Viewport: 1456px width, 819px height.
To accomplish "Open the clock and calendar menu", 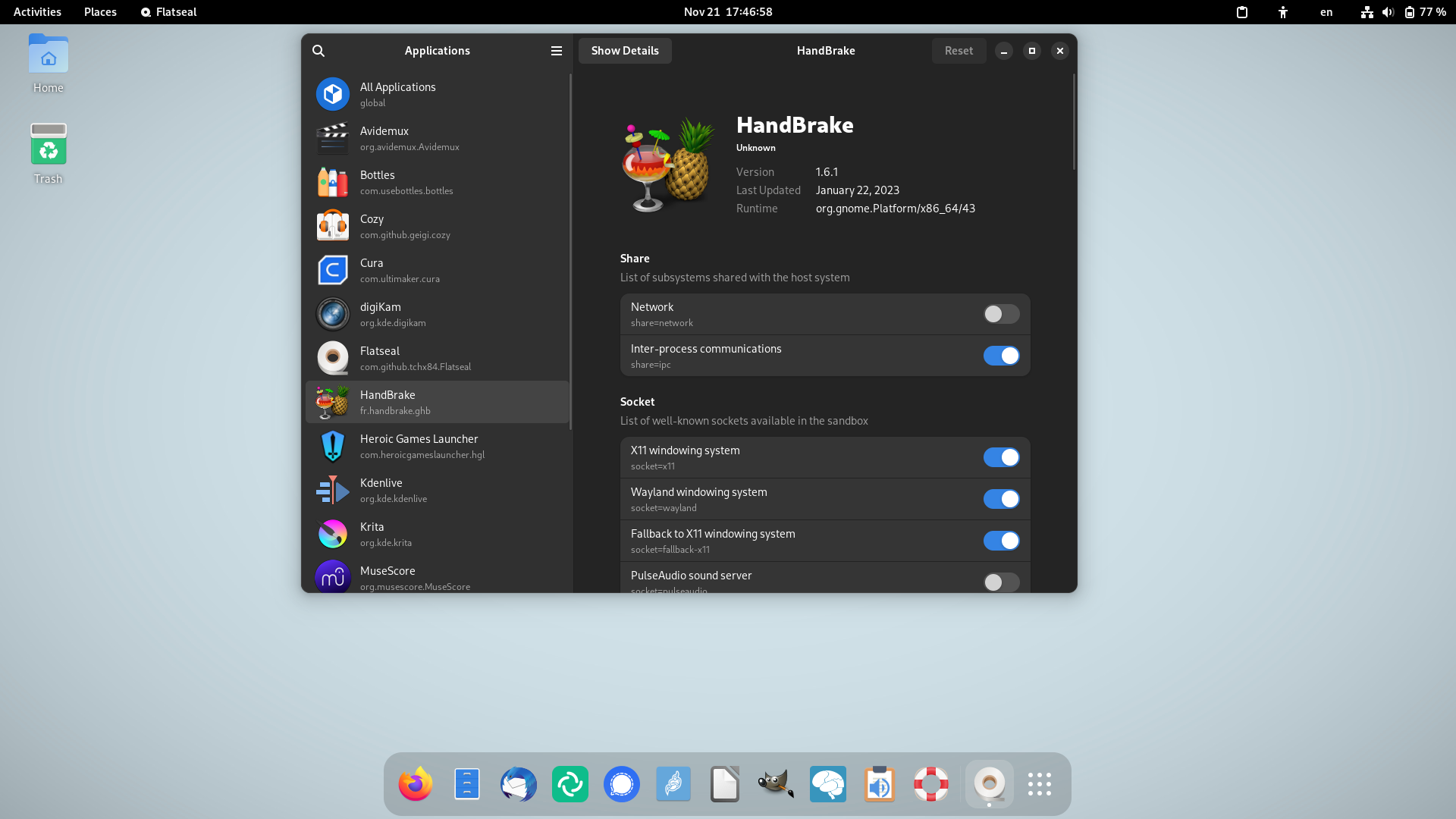I will [x=728, y=12].
